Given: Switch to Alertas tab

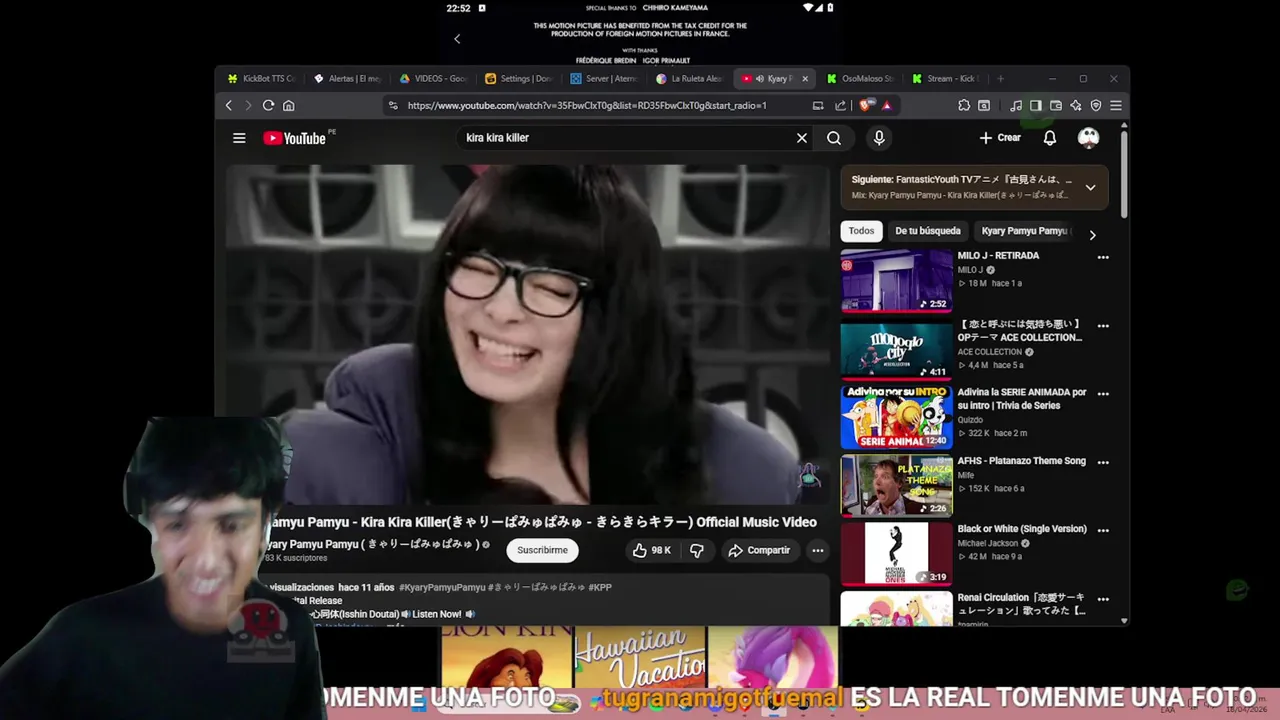Looking at the screenshot, I should click(347, 78).
